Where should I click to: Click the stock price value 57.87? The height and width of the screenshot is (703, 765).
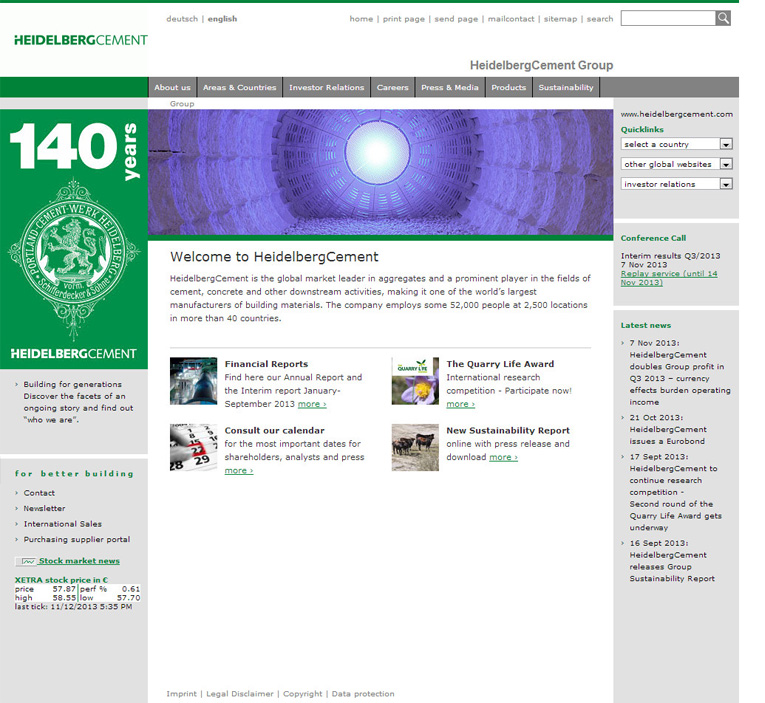pyautogui.click(x=64, y=589)
